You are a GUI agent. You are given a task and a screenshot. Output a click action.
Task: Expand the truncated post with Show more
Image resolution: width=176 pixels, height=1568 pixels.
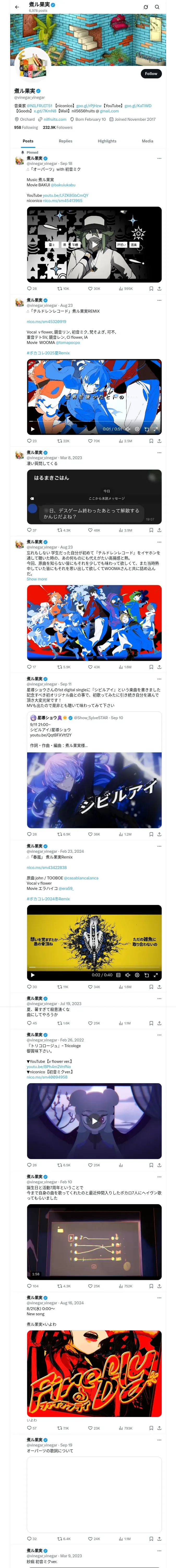tap(37, 579)
